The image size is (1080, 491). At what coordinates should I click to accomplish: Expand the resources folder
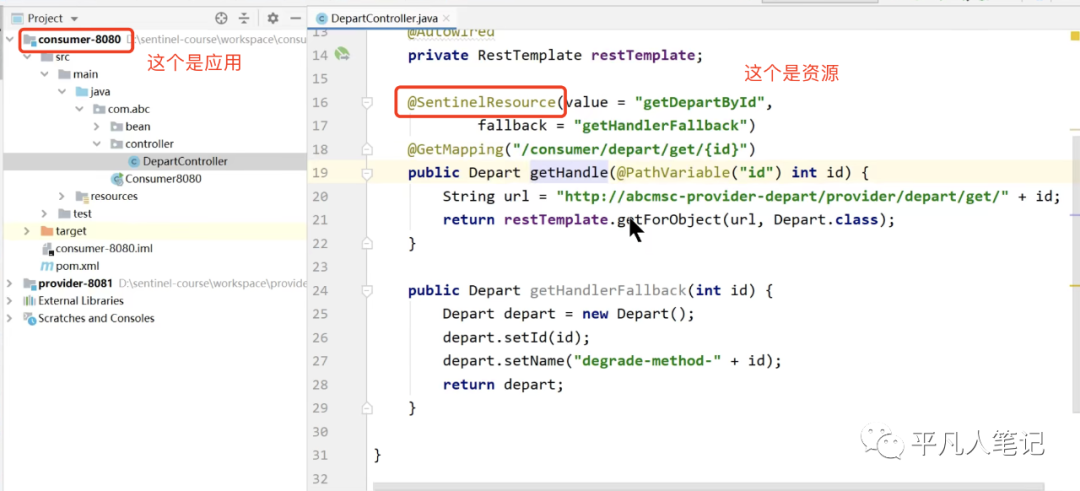tap(62, 196)
